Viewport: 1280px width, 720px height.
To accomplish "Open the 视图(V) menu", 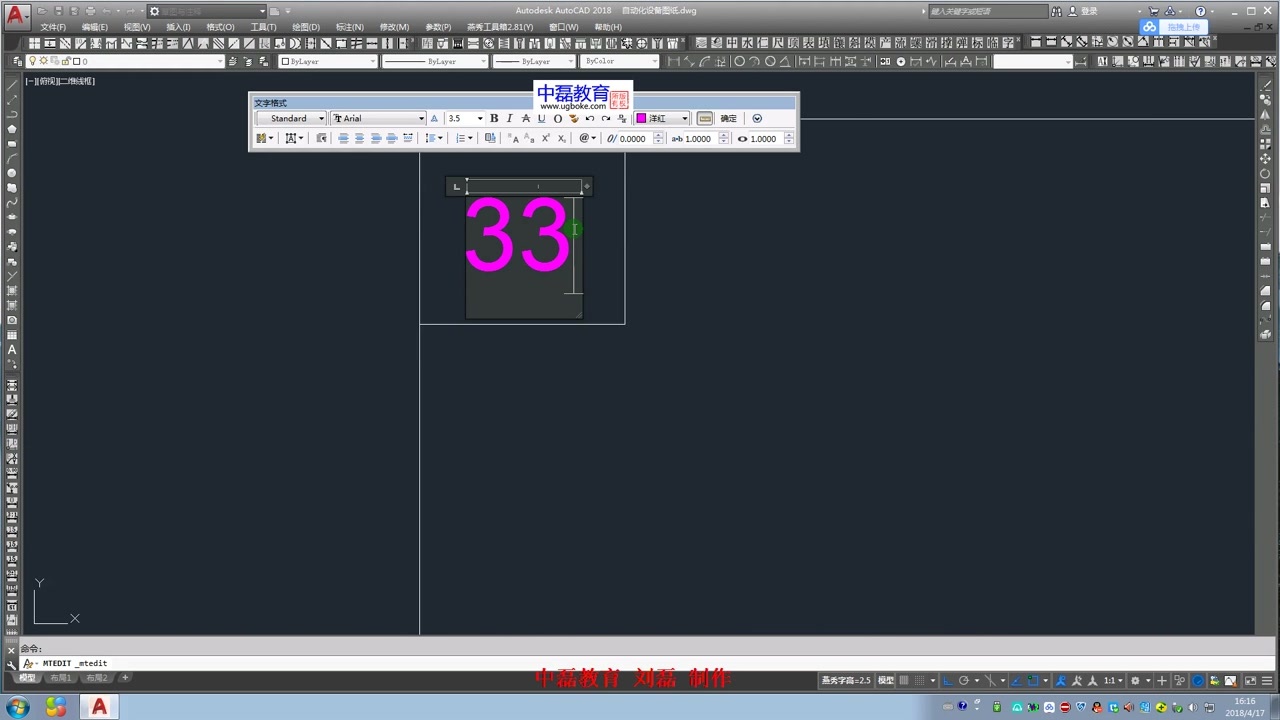I will coord(137,27).
